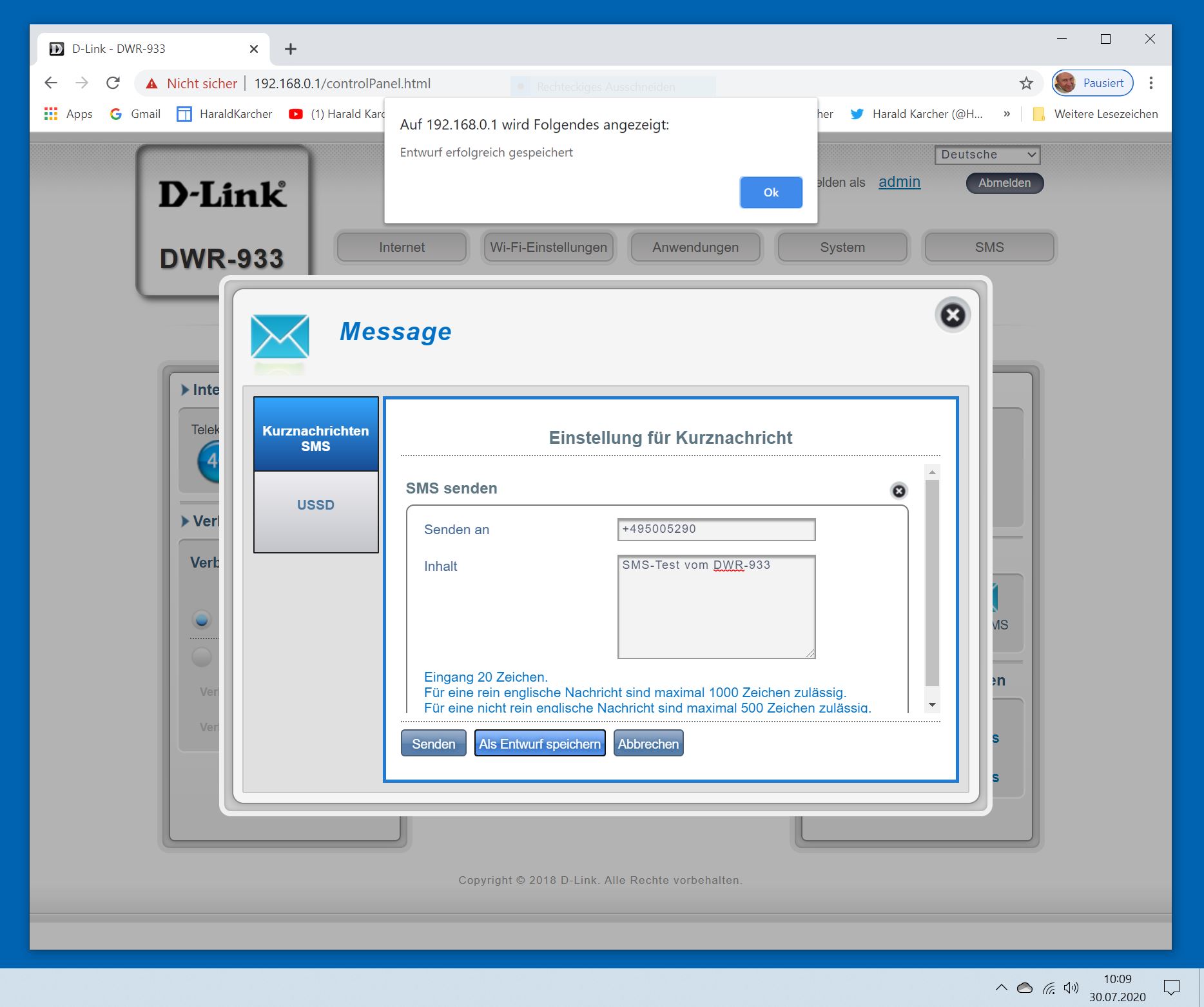Click the SMS panel scrollbar thumb
Screen dimensions: 1204x1007
point(932,583)
